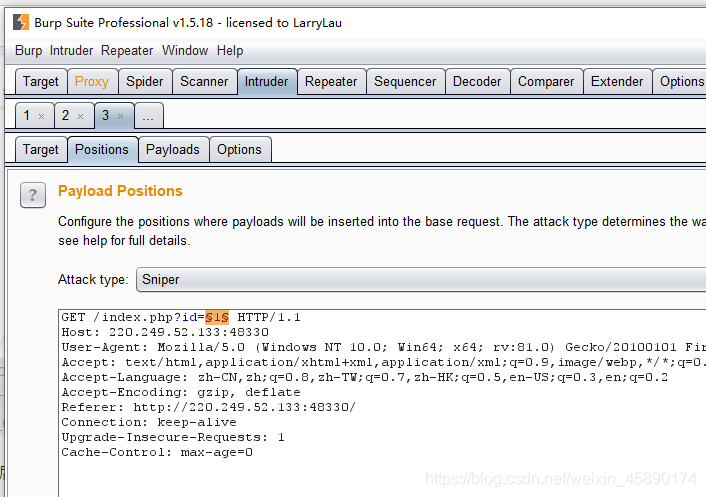This screenshot has height=497, width=706.
Task: Open the Burp menu
Action: (28, 50)
